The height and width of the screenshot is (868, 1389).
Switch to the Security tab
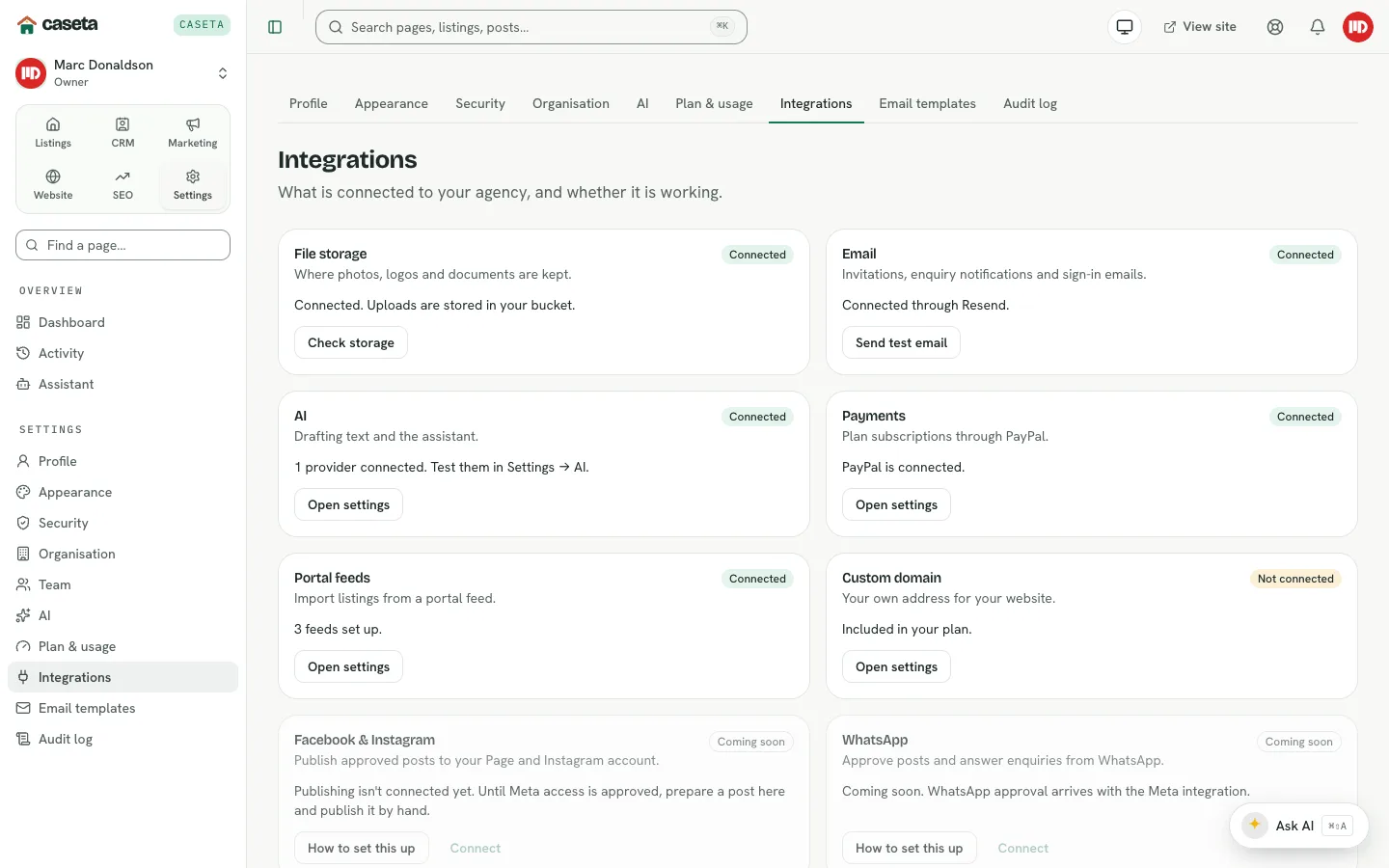[480, 103]
